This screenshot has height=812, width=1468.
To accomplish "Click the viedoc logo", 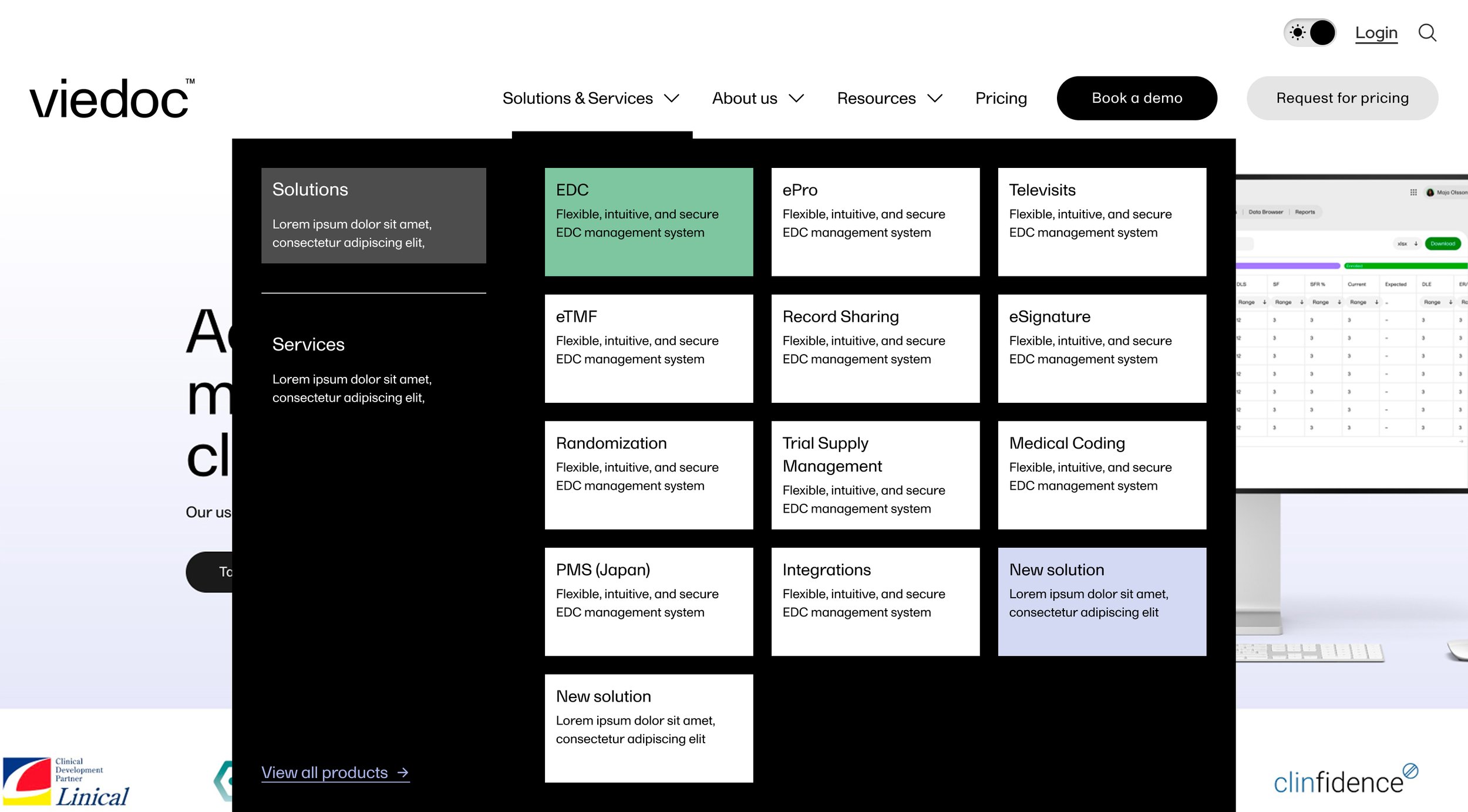I will point(112,99).
